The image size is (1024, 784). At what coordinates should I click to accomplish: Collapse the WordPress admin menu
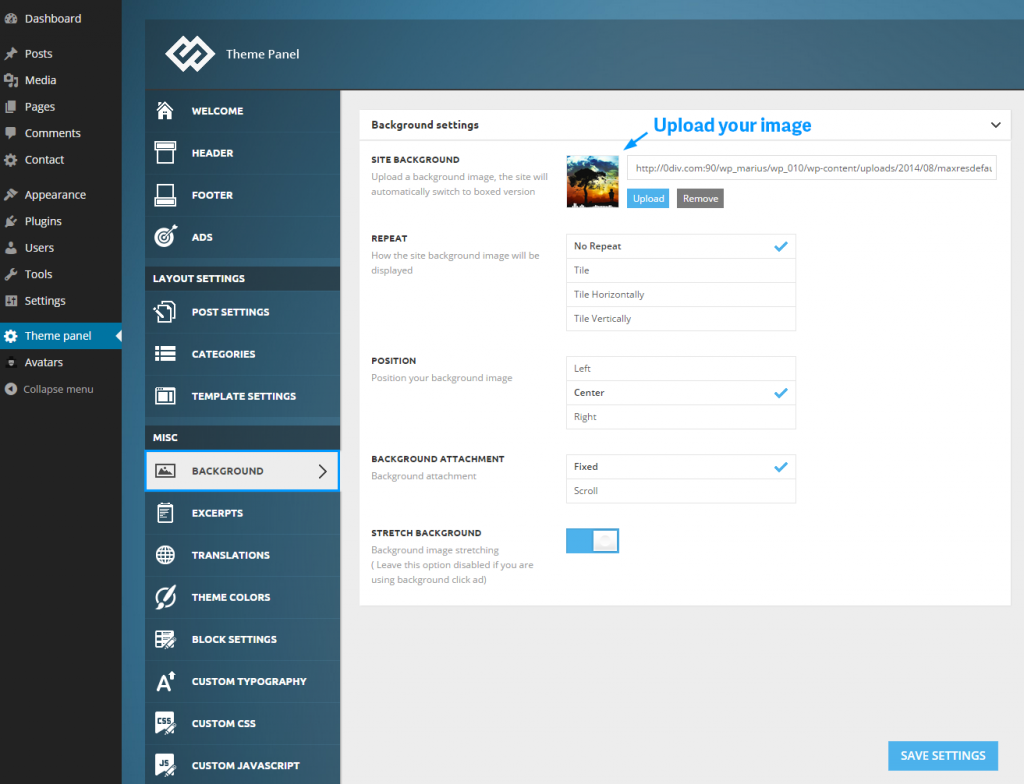[x=58, y=389]
